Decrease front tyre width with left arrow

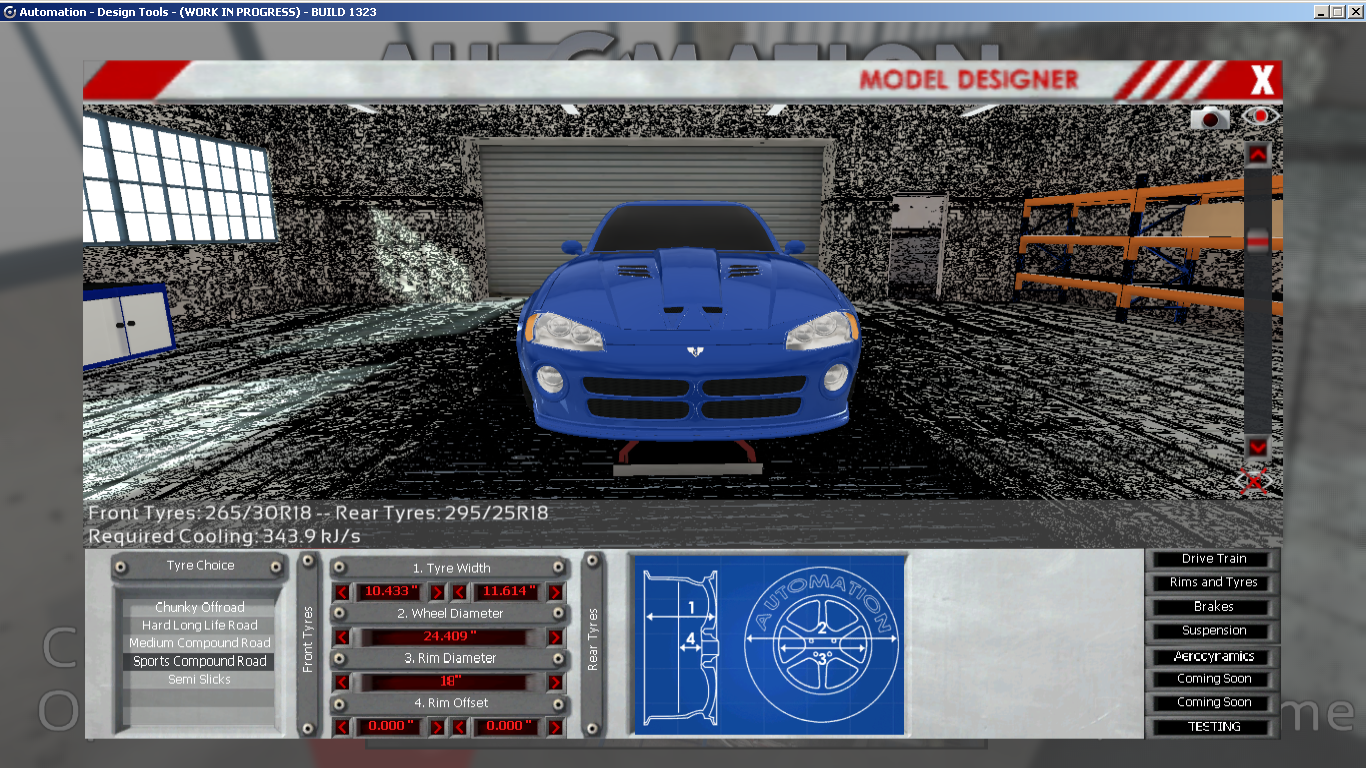343,592
